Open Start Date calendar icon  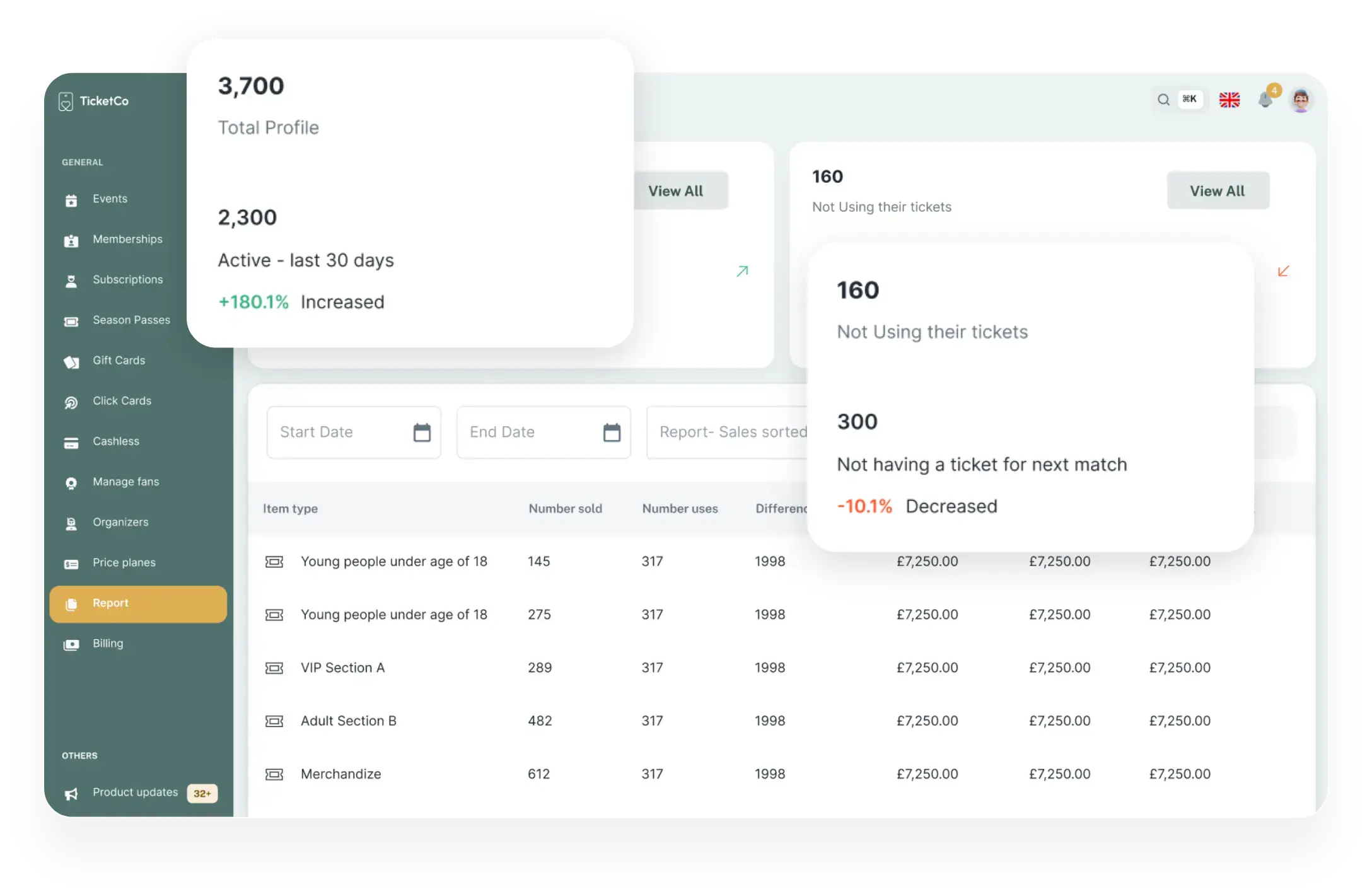422,432
